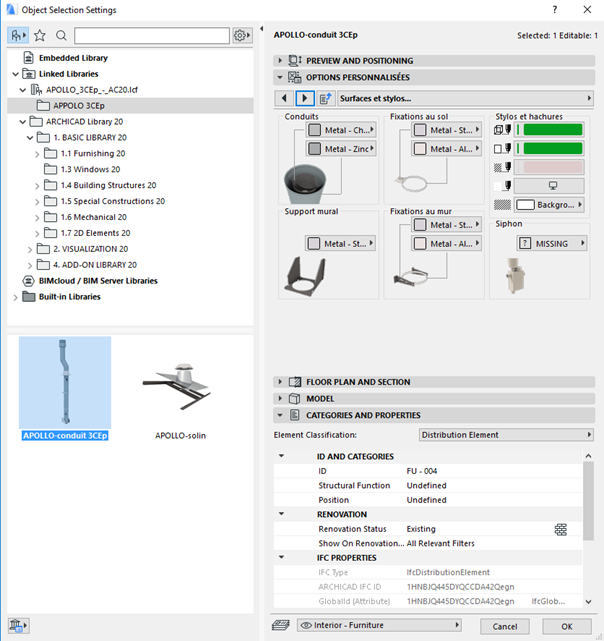
Task: Click the folder view mode icon
Action: [x=19, y=35]
